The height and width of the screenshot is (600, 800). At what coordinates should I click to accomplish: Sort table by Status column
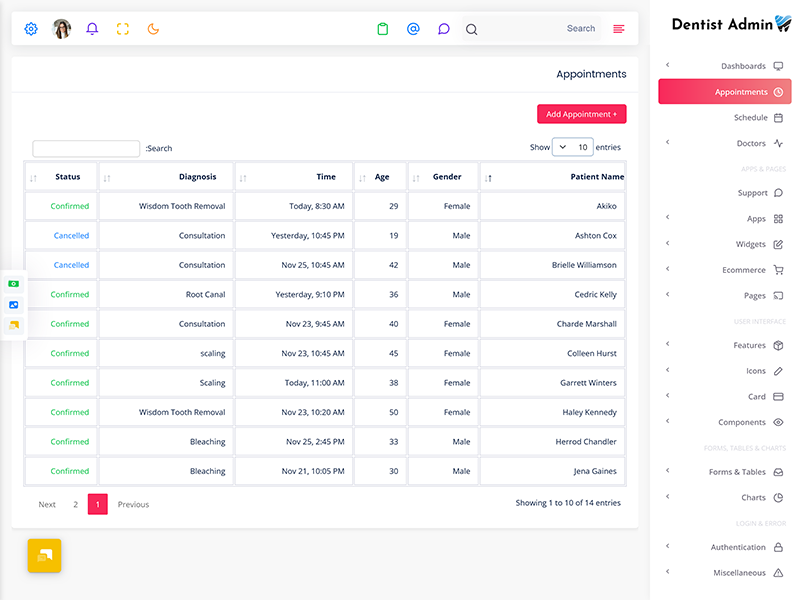pyautogui.click(x=61, y=177)
